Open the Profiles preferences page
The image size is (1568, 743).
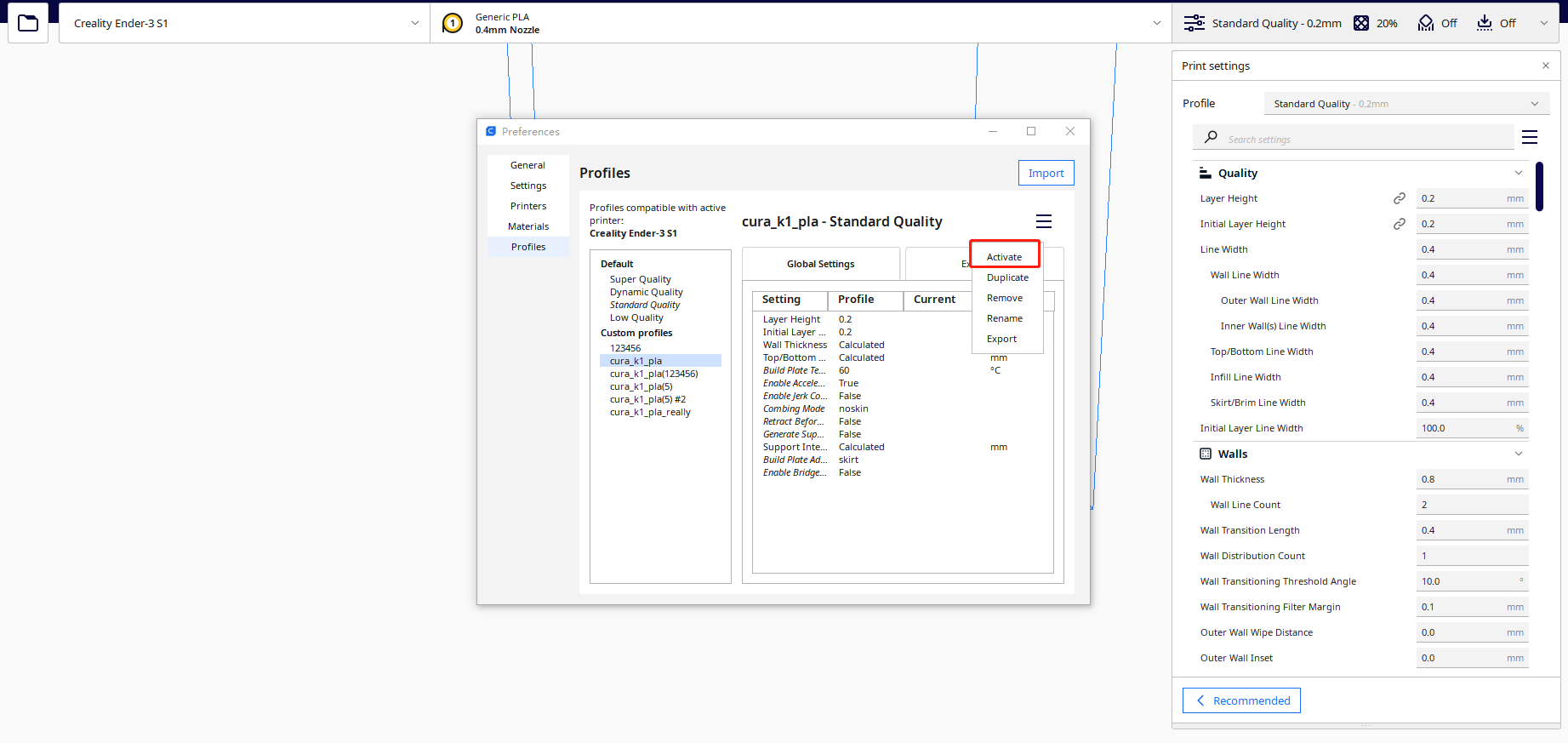pos(528,247)
